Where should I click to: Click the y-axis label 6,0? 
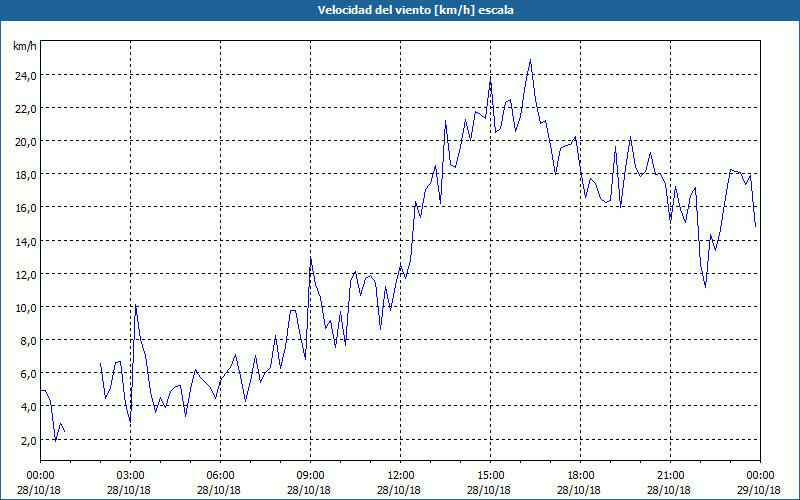(x=29, y=374)
